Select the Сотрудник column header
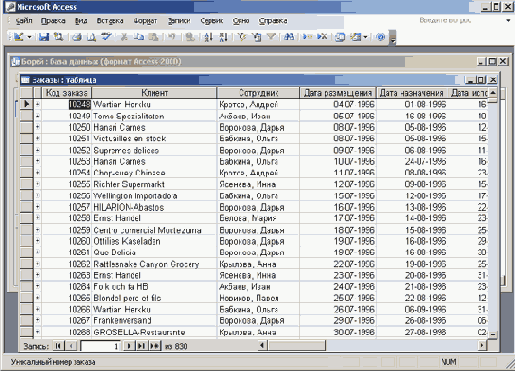Screen dimensions: 515x371 (258, 93)
